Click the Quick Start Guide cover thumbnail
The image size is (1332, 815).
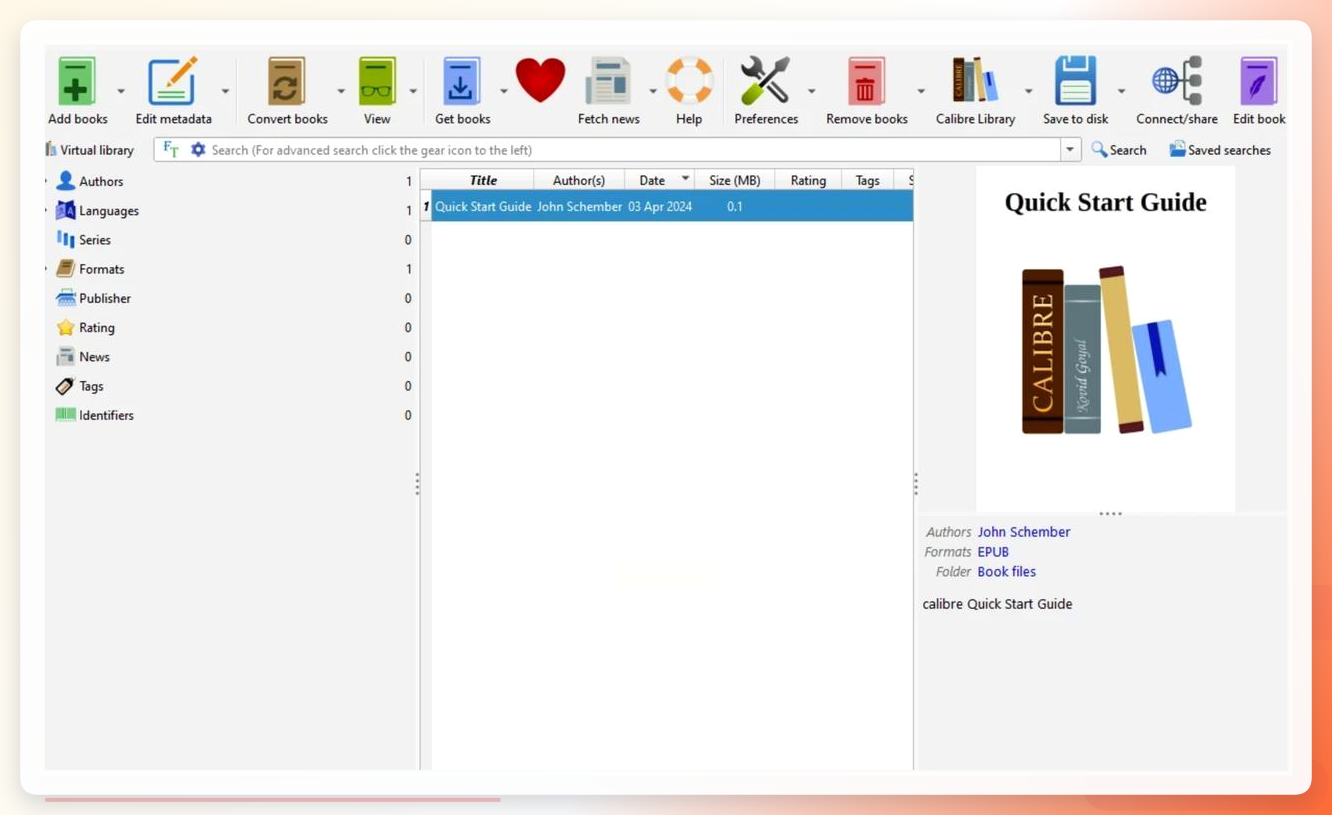1105,339
